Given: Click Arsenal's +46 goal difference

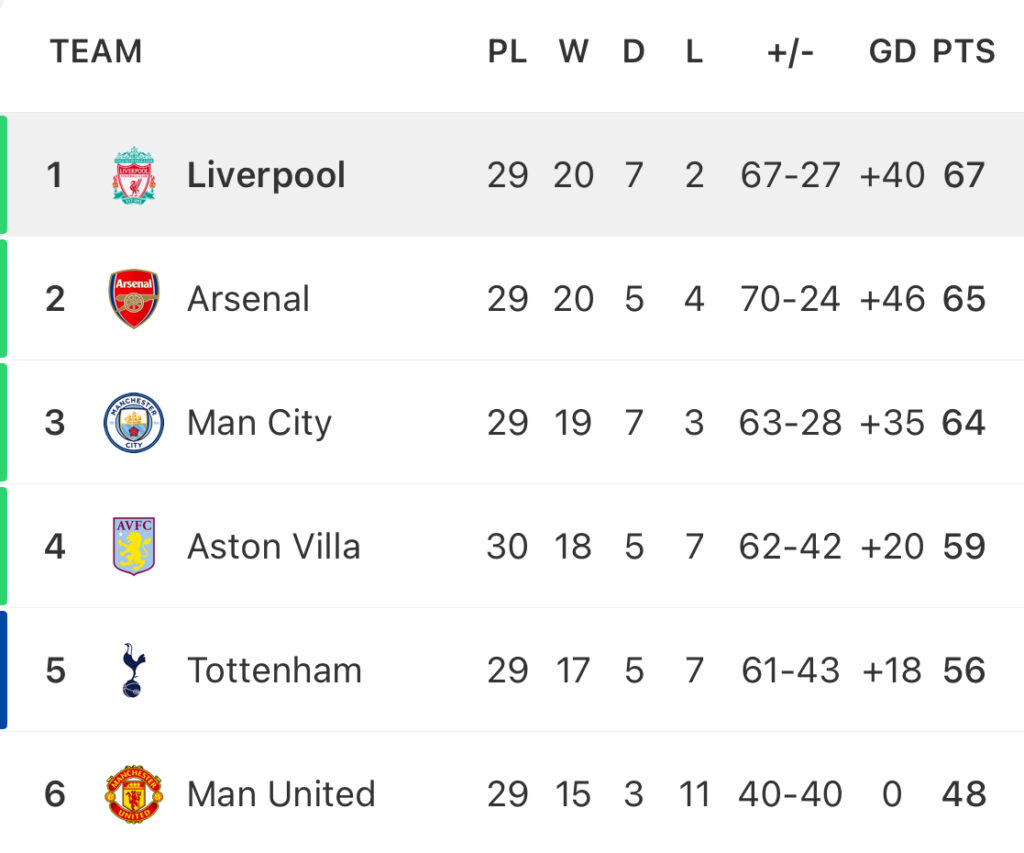Looking at the screenshot, I should tap(892, 299).
